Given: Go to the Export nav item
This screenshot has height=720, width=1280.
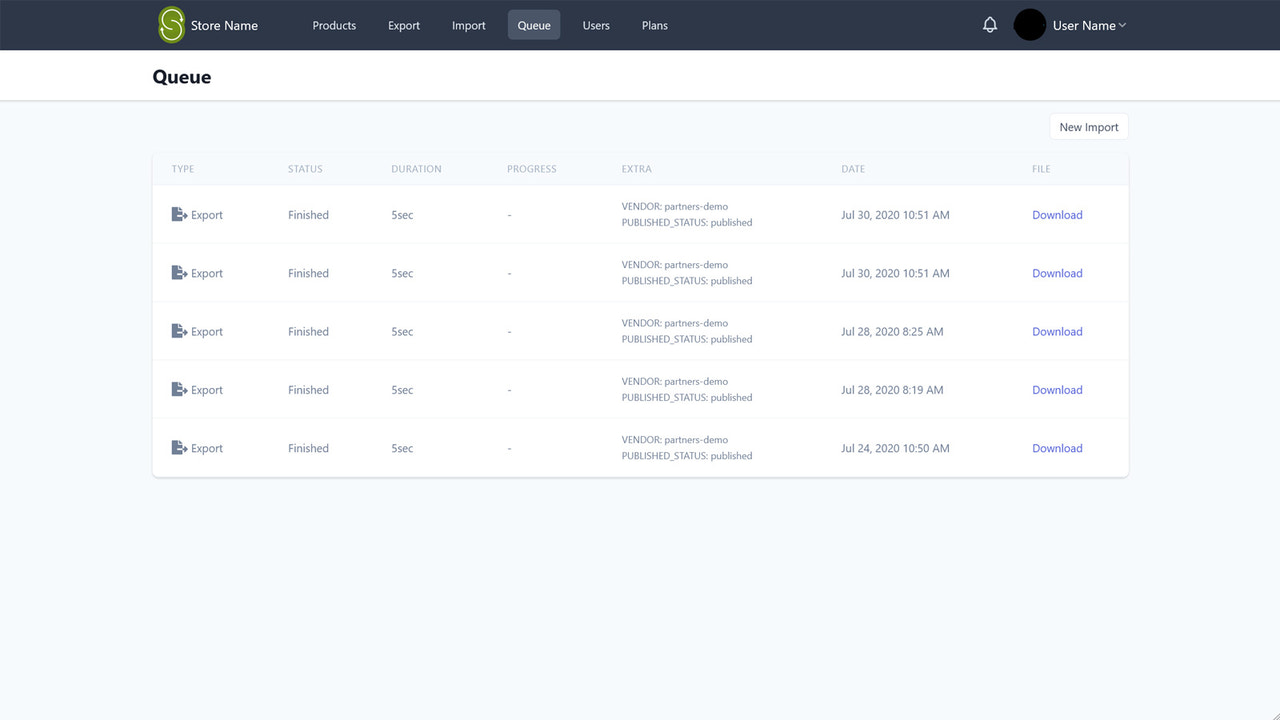Looking at the screenshot, I should click(404, 25).
